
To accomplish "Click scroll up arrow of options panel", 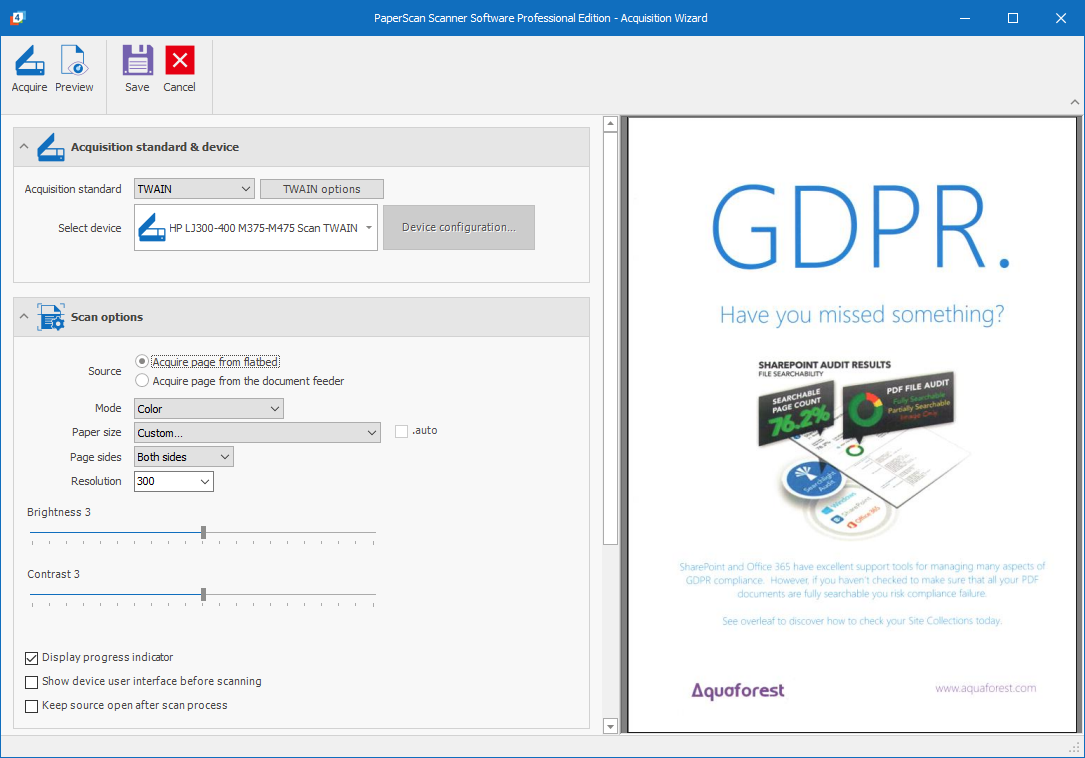I will coord(610,125).
